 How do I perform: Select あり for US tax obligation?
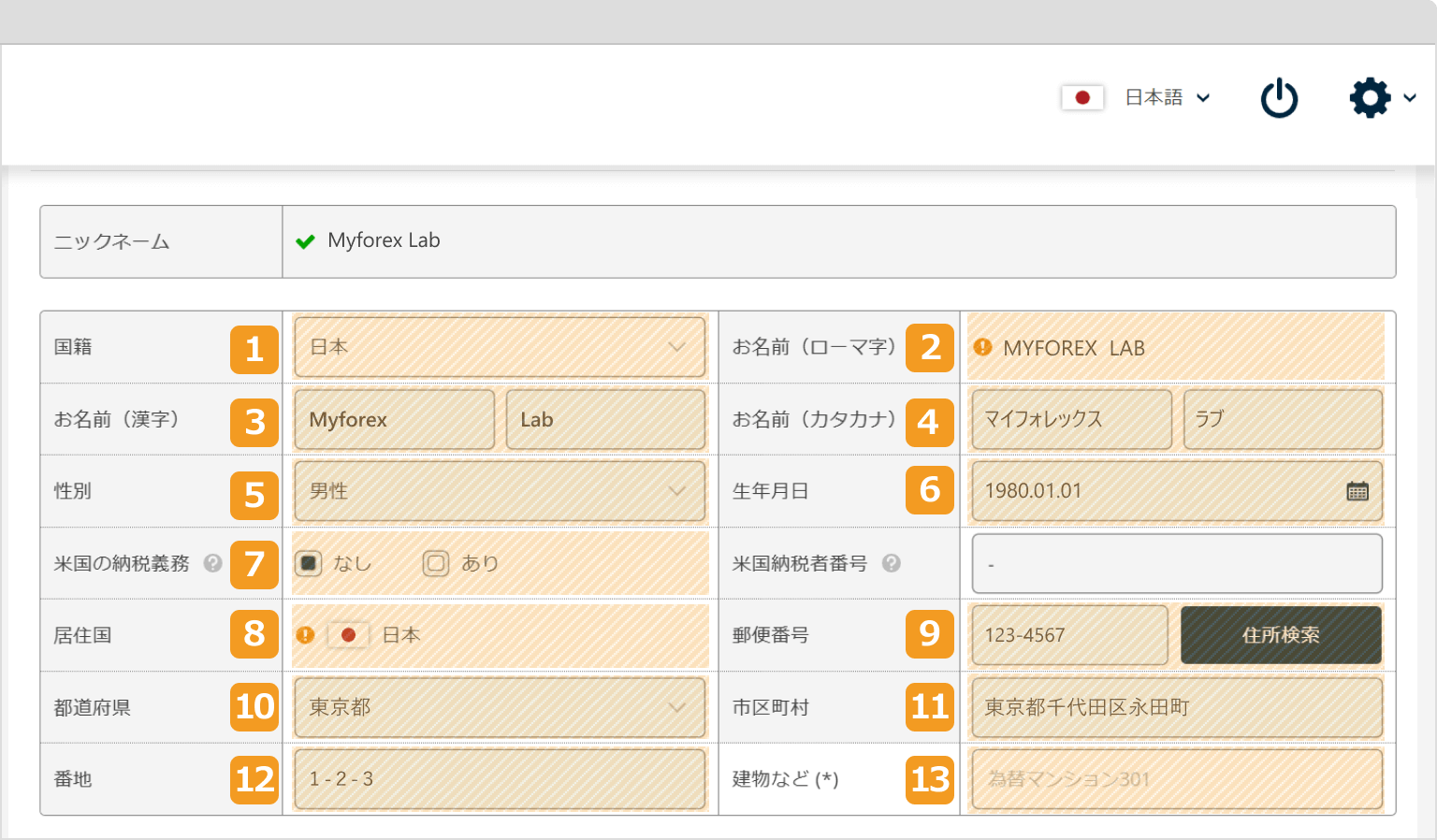pos(436,563)
